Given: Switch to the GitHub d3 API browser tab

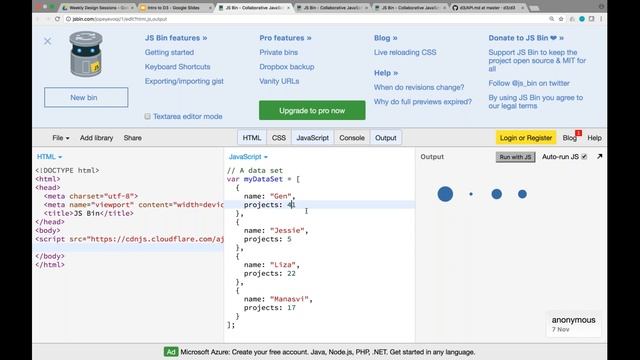Looking at the screenshot, I should pyautogui.click(x=488, y=8).
